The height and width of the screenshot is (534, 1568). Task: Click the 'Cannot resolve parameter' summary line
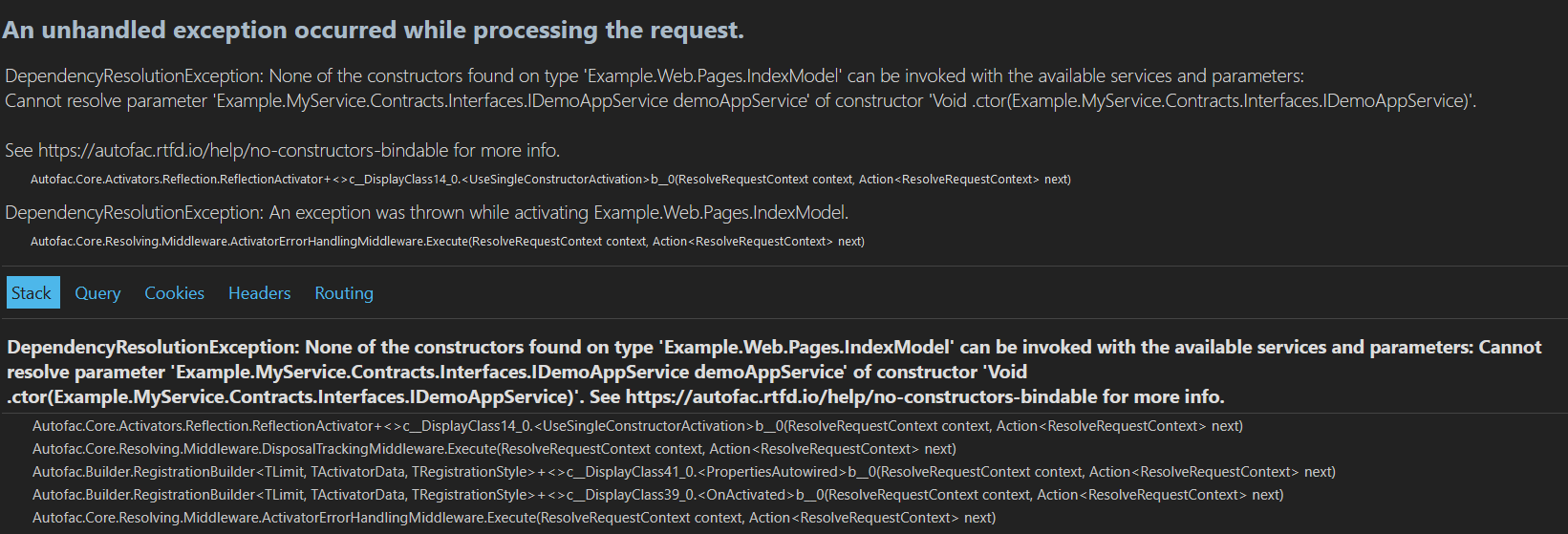[740, 101]
